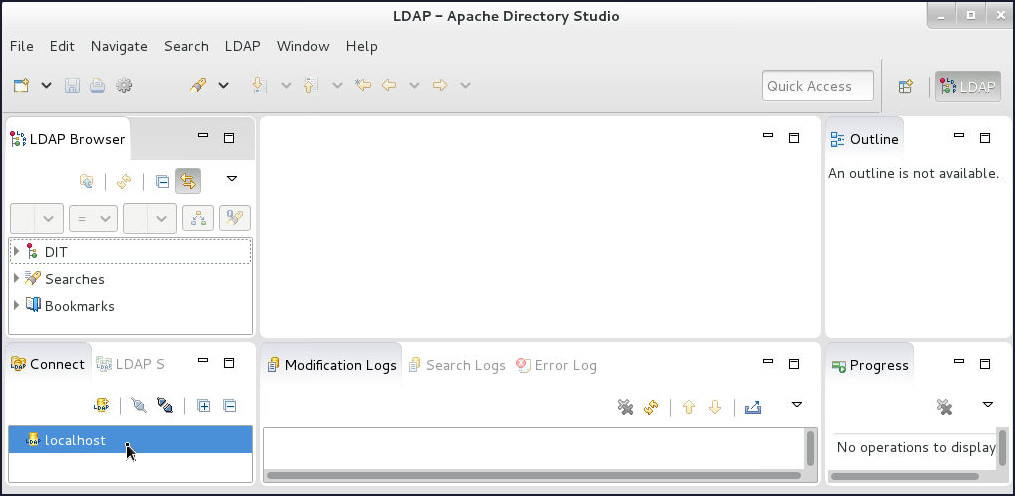Switch to the Error Log tab
Image resolution: width=1015 pixels, height=496 pixels.
click(x=556, y=365)
